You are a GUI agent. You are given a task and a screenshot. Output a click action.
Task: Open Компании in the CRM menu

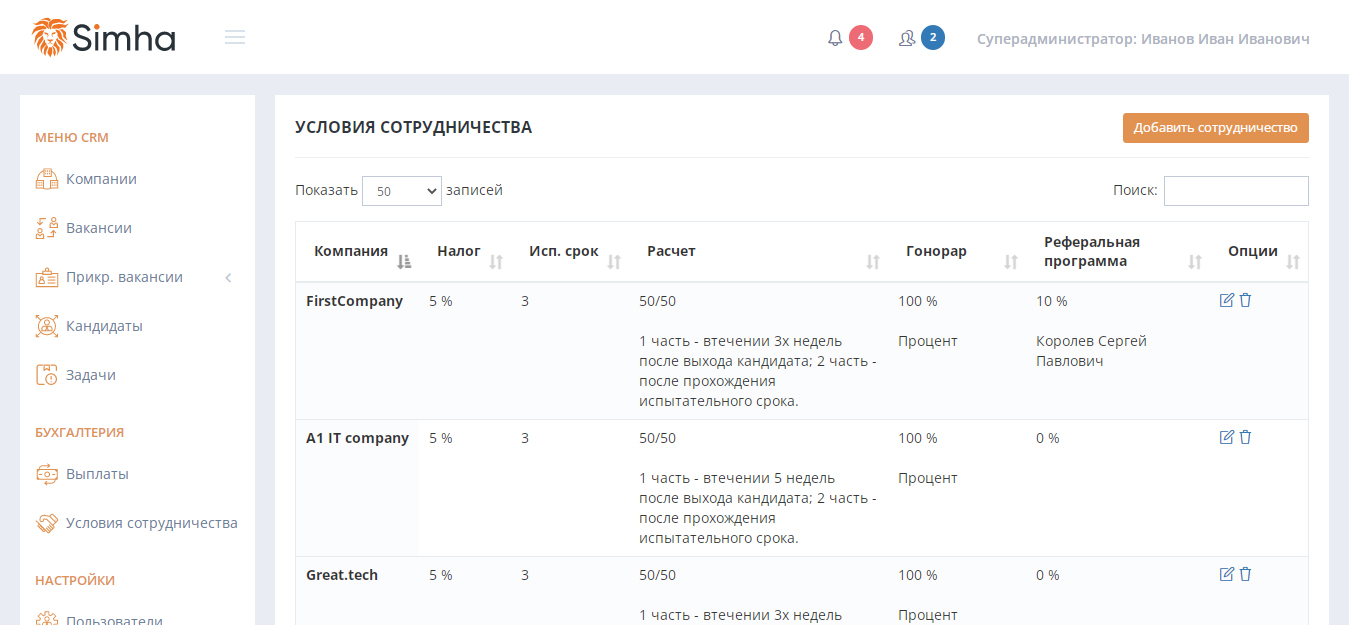(x=101, y=179)
